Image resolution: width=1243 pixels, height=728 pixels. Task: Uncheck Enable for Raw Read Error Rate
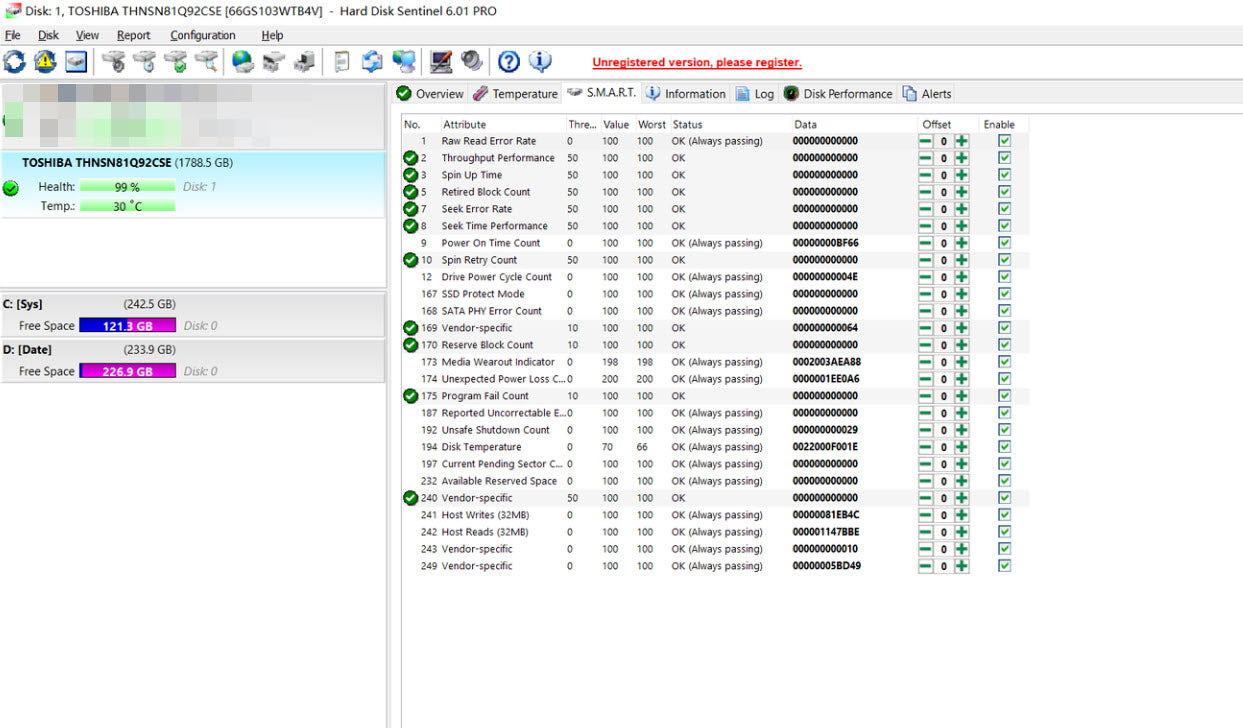click(1004, 141)
